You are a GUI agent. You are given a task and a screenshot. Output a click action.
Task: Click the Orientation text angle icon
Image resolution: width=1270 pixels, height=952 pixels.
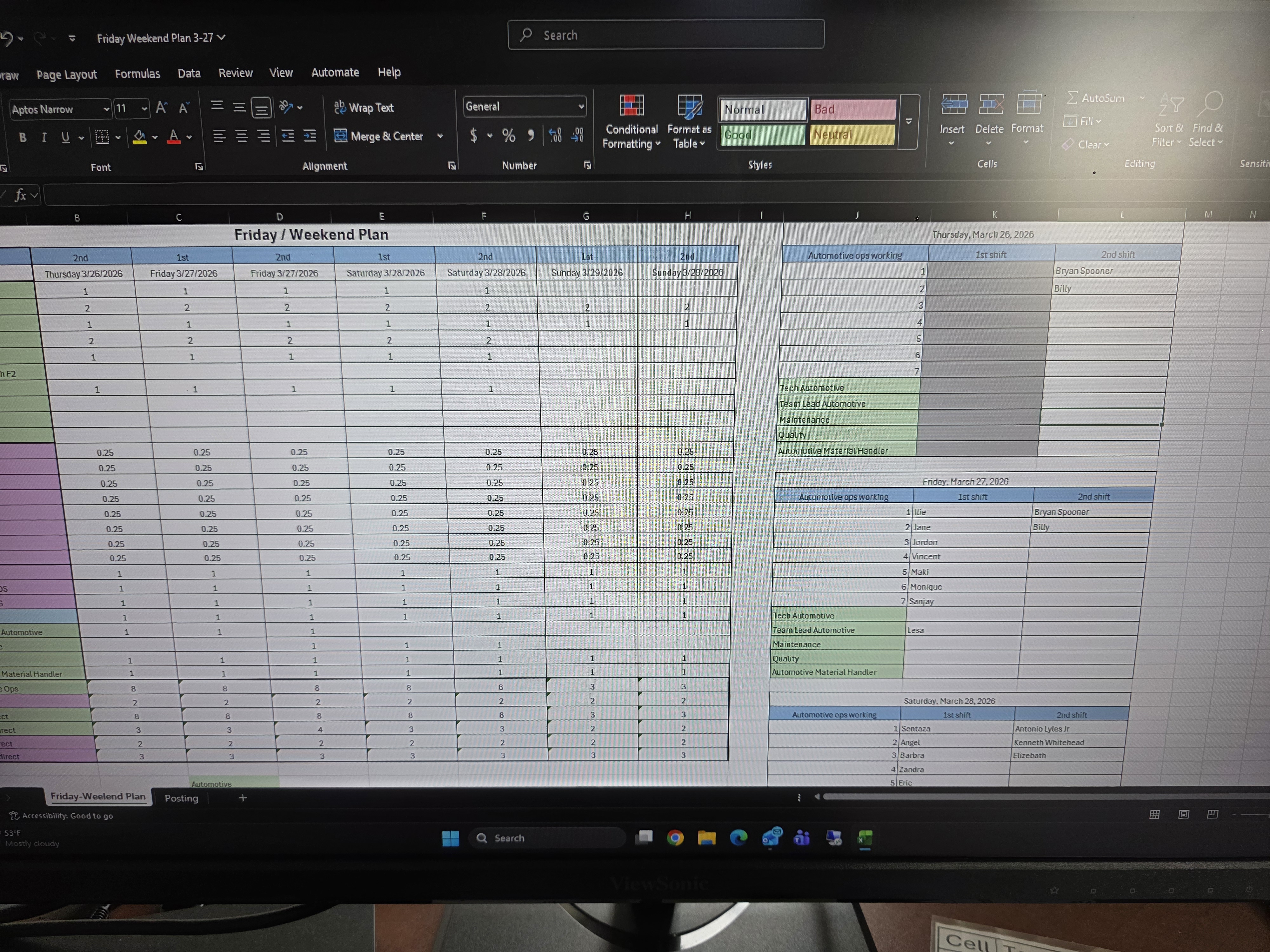286,107
